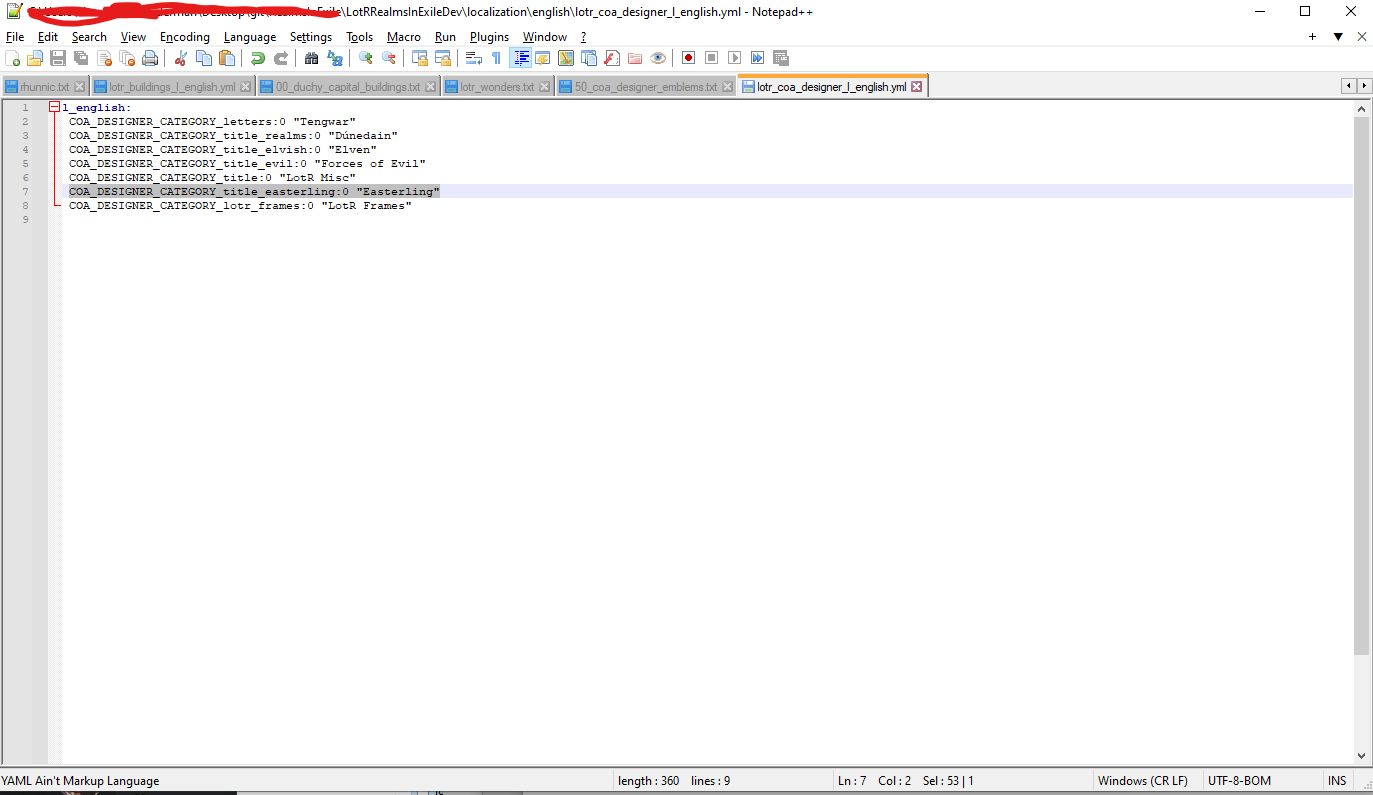Start macro recording with red dot
Viewport: 1373px width, 795px height.
click(688, 58)
